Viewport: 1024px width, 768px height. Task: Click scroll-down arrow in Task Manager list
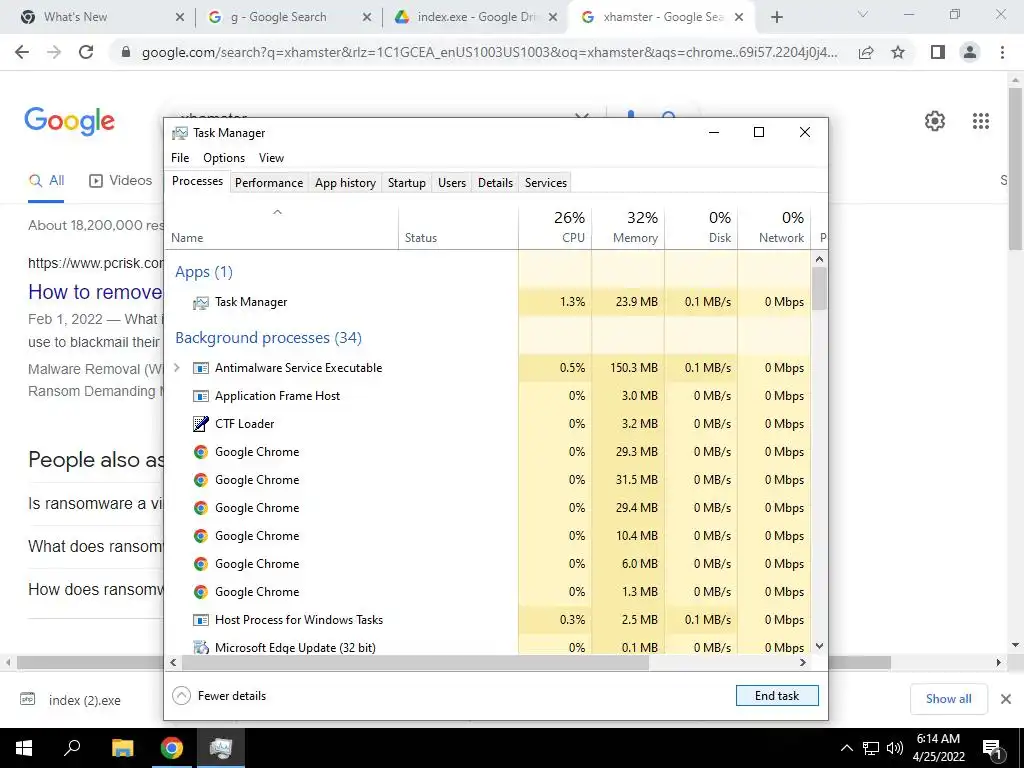pyautogui.click(x=820, y=647)
